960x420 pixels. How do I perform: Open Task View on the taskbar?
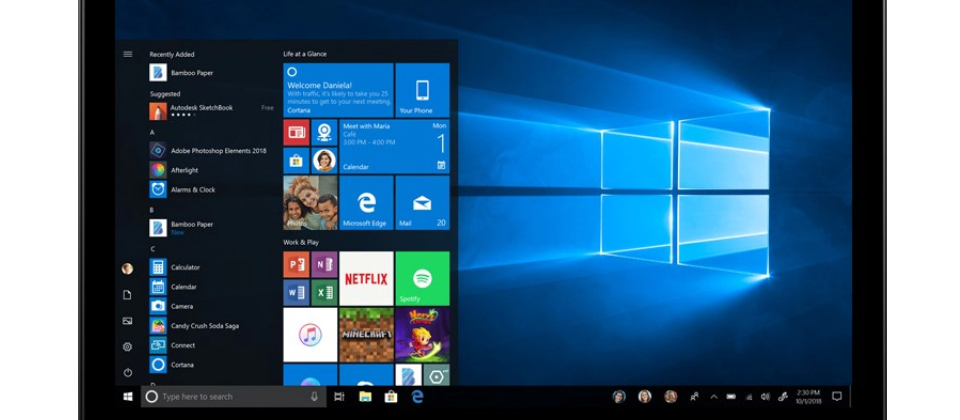tap(339, 397)
